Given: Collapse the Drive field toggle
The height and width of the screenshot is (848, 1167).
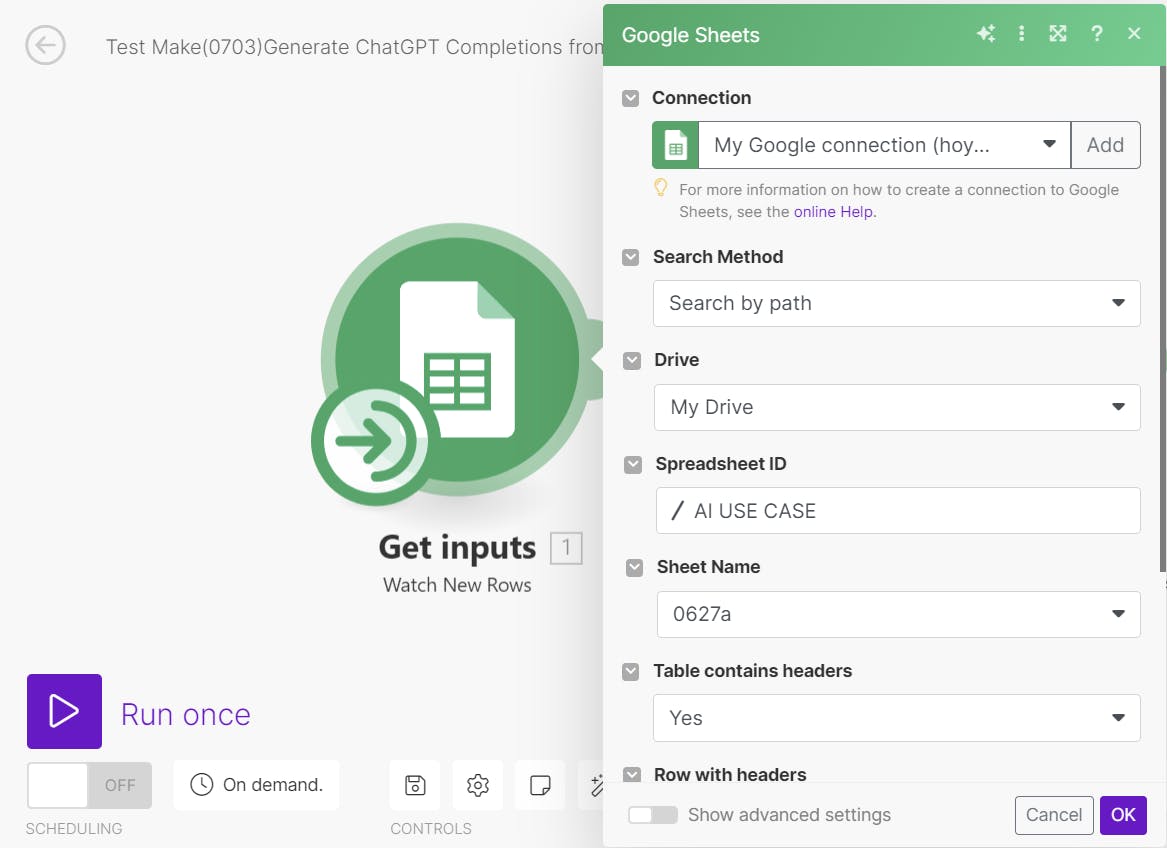Looking at the screenshot, I should point(632,360).
